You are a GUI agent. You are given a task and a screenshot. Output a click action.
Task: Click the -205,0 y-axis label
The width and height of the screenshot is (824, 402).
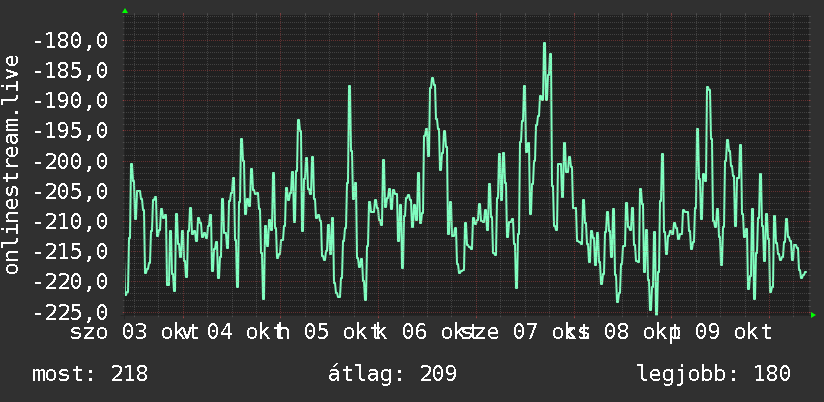click(x=70, y=191)
